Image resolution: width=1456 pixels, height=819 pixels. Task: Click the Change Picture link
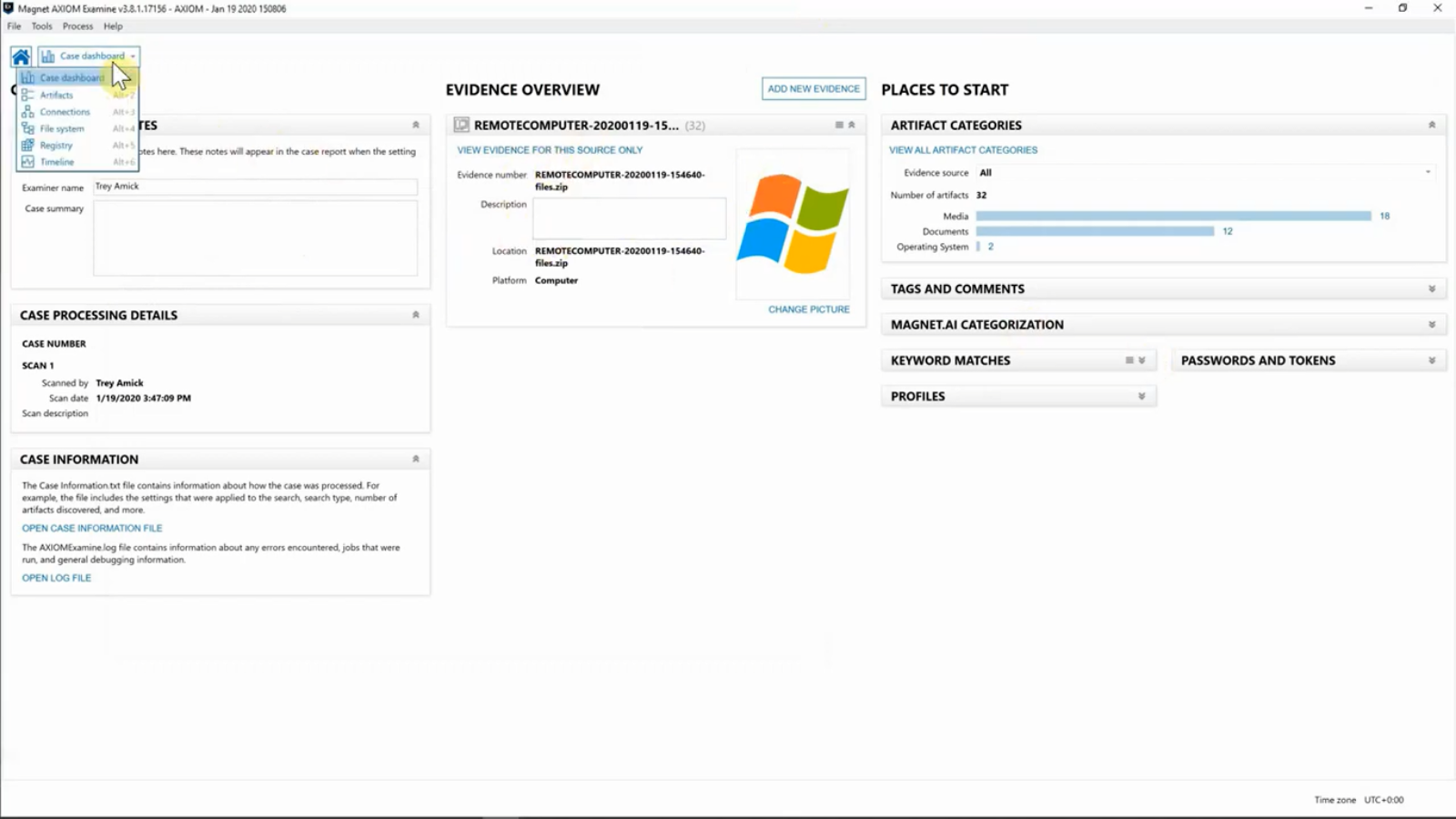(x=809, y=309)
